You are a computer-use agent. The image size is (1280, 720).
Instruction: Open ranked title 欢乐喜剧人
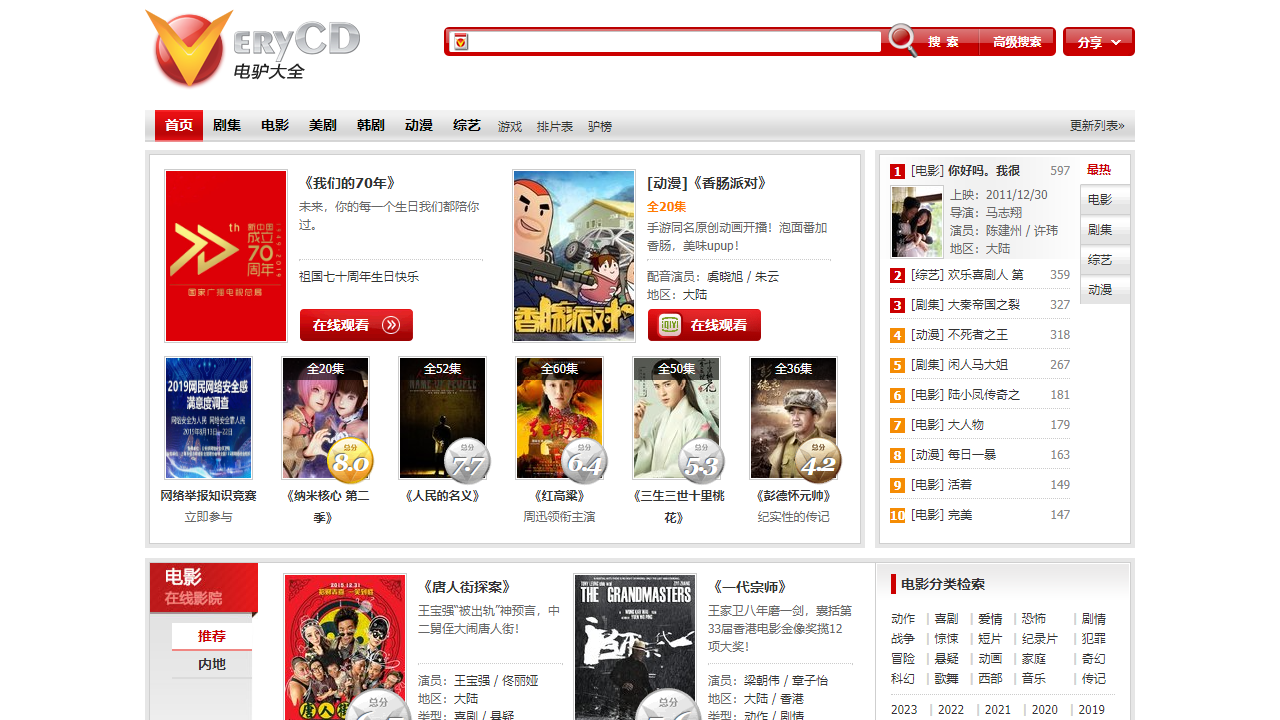pos(986,275)
